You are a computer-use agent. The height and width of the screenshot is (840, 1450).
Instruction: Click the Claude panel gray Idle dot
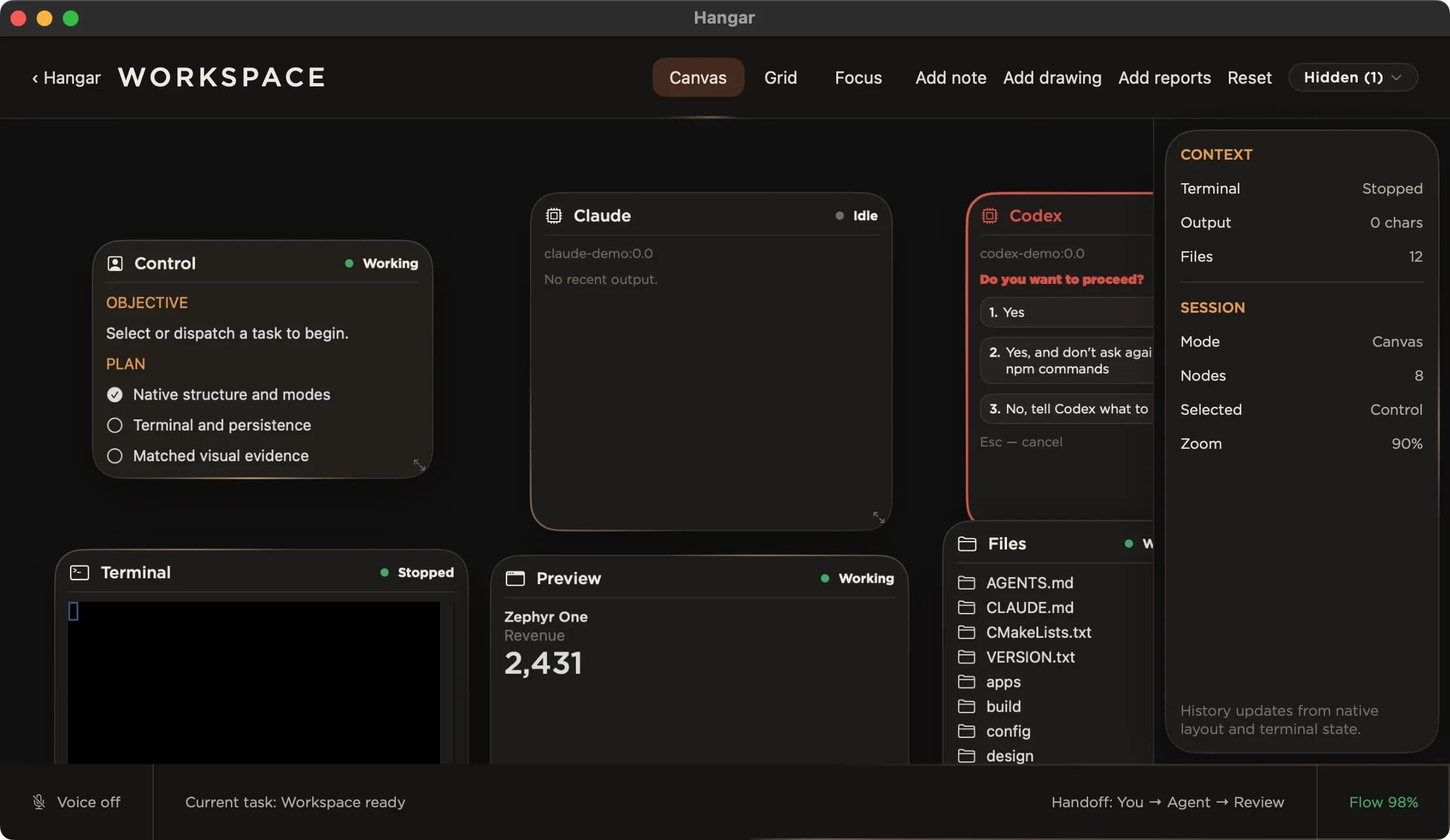pos(840,216)
